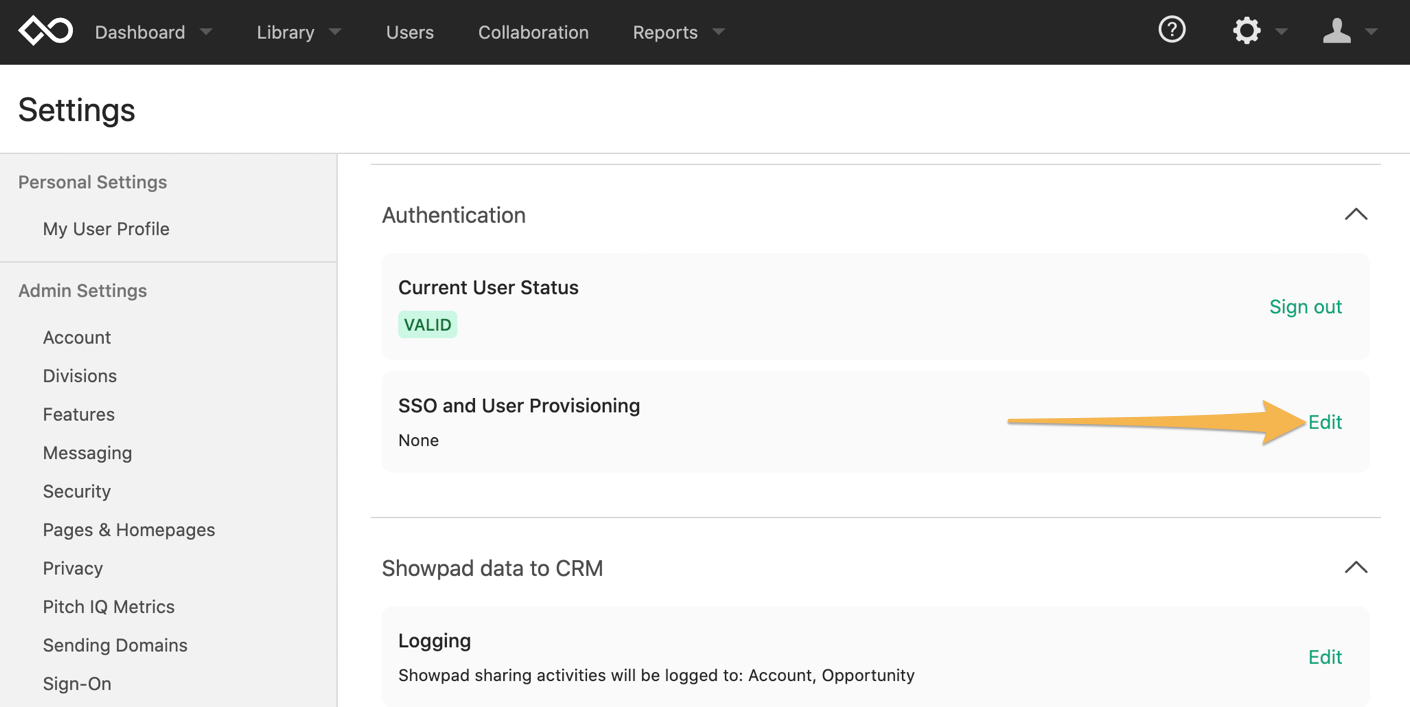Expand the Reports dropdown arrow
The width and height of the screenshot is (1410, 707).
coord(718,32)
